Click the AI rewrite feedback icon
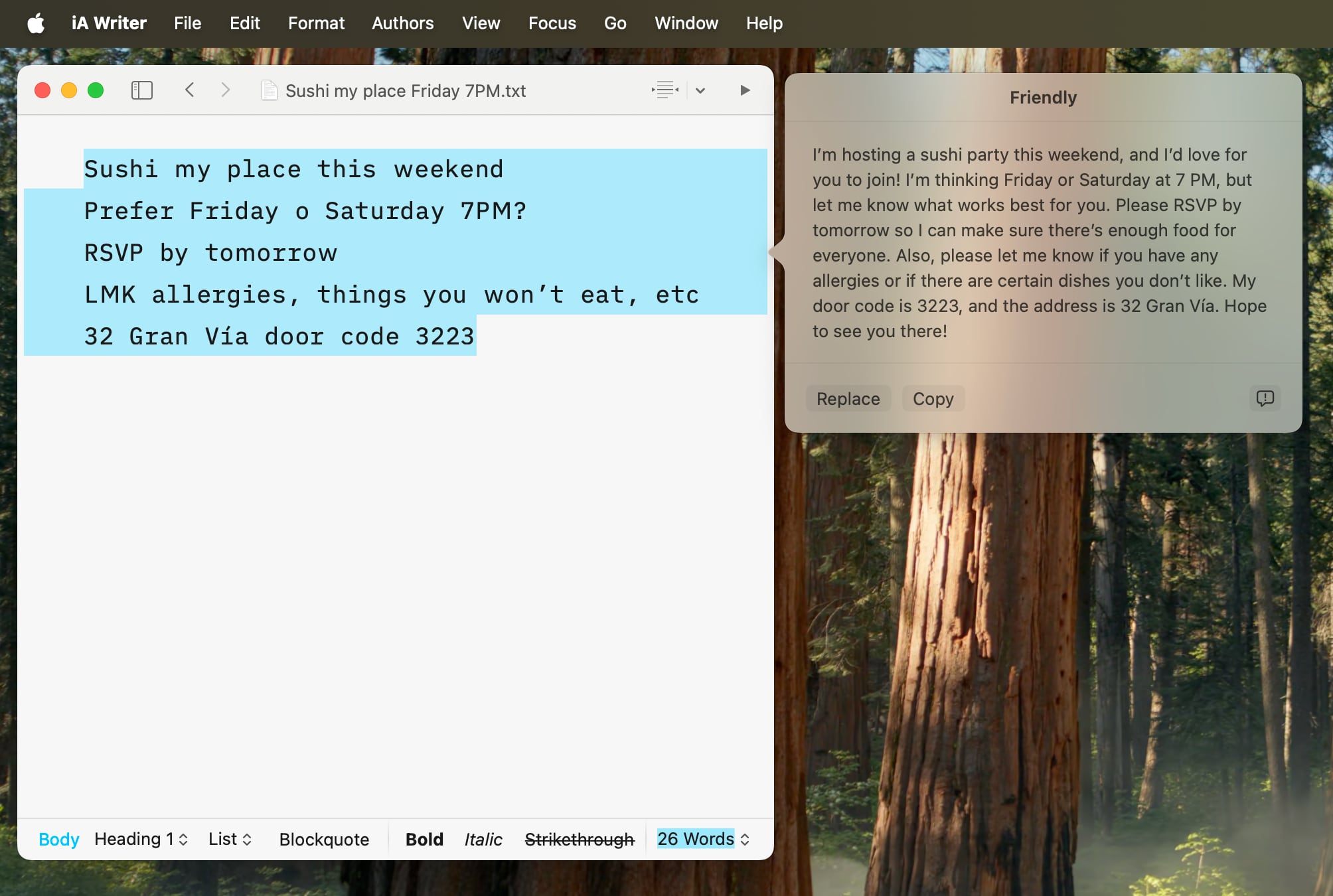This screenshot has width=1333, height=896. [x=1264, y=398]
